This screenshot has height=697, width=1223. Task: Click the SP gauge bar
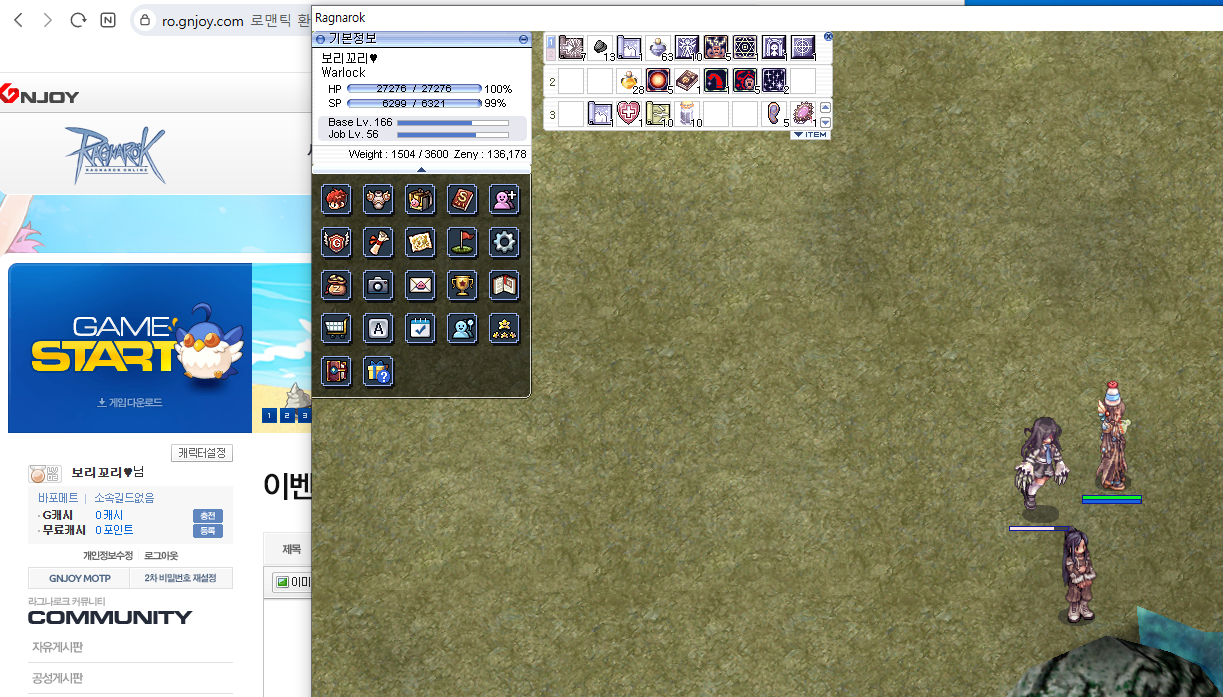point(414,103)
